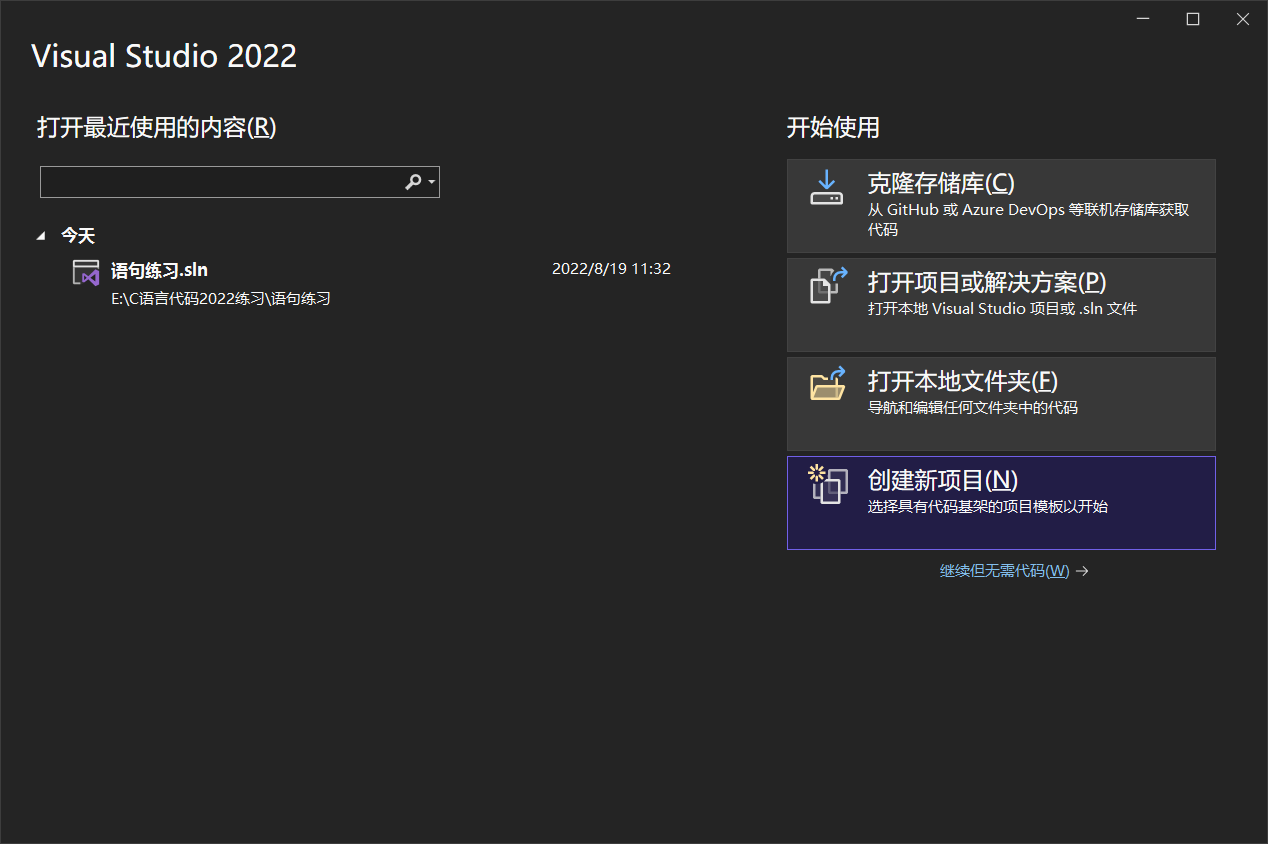Click the open project or solution icon
The image size is (1268, 844).
[x=827, y=285]
